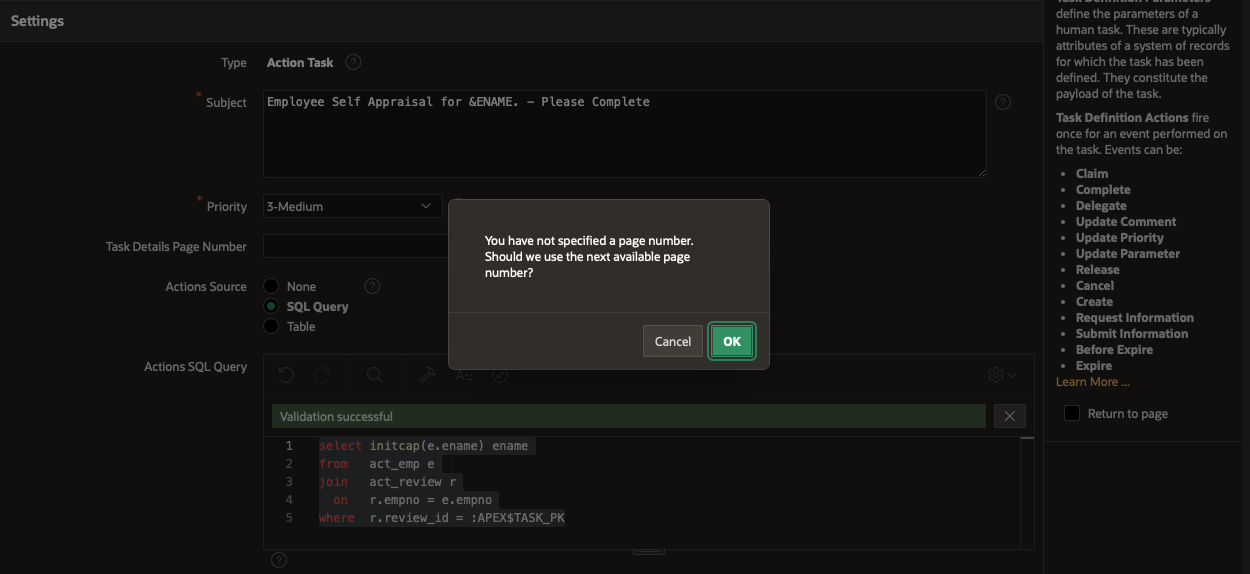Click the 'Request Information' help bullet
This screenshot has height=574, width=1250.
click(1135, 318)
